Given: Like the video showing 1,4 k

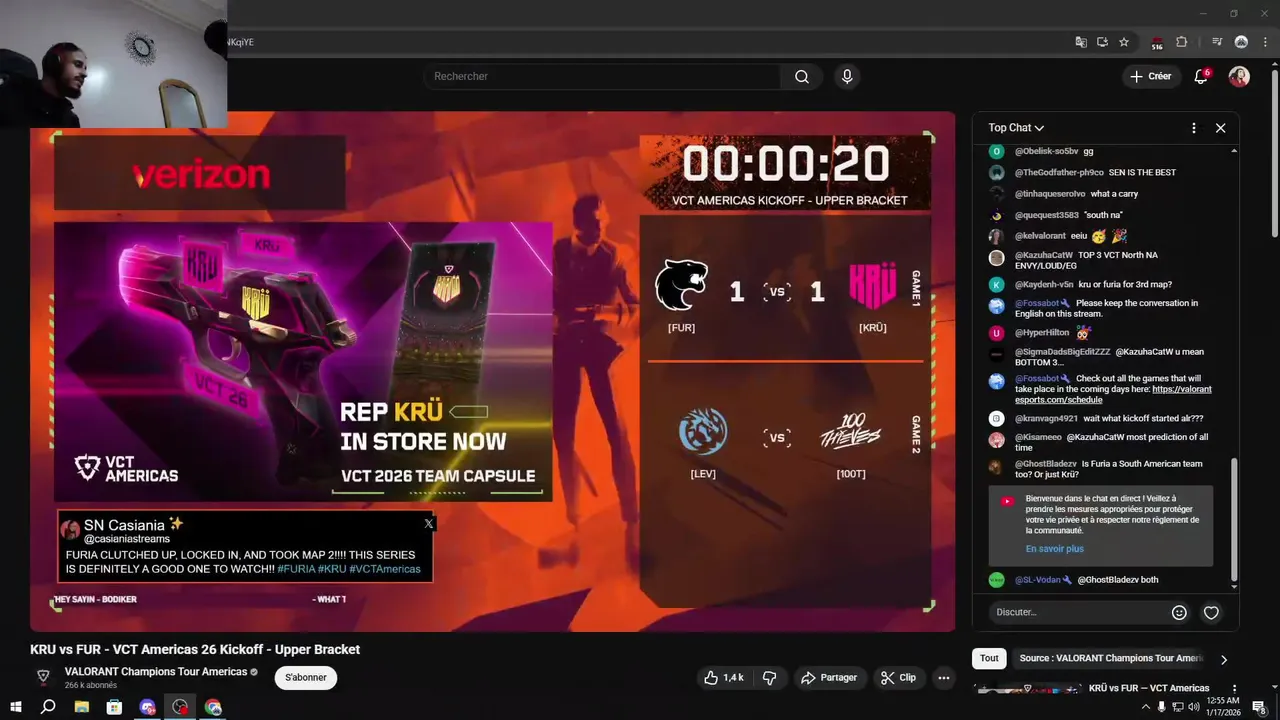Looking at the screenshot, I should (723, 678).
